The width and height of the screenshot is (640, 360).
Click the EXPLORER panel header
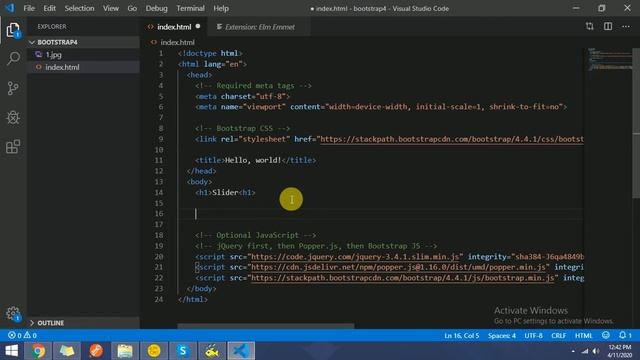coord(52,27)
